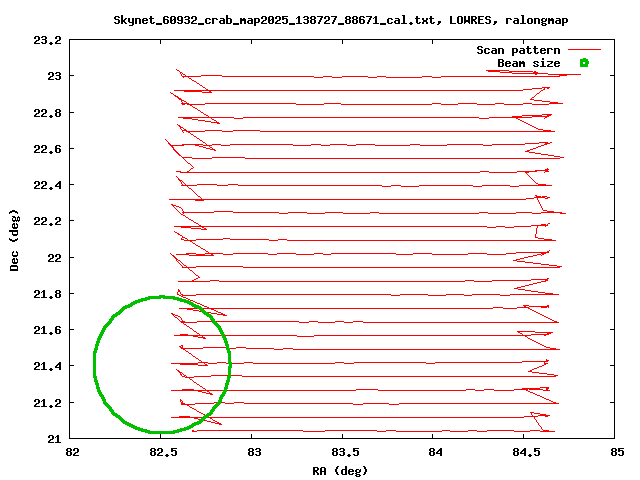Click the plot title with the filename

(x=341, y=20)
